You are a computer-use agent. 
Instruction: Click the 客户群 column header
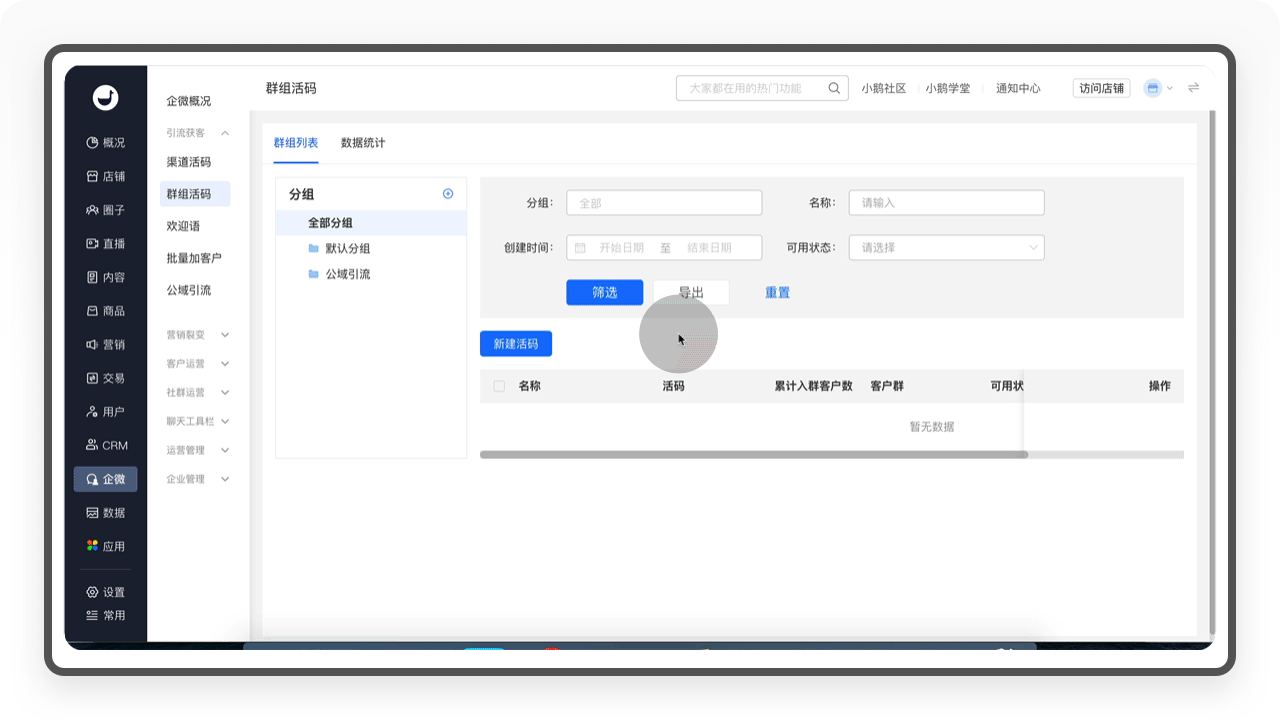click(x=887, y=386)
